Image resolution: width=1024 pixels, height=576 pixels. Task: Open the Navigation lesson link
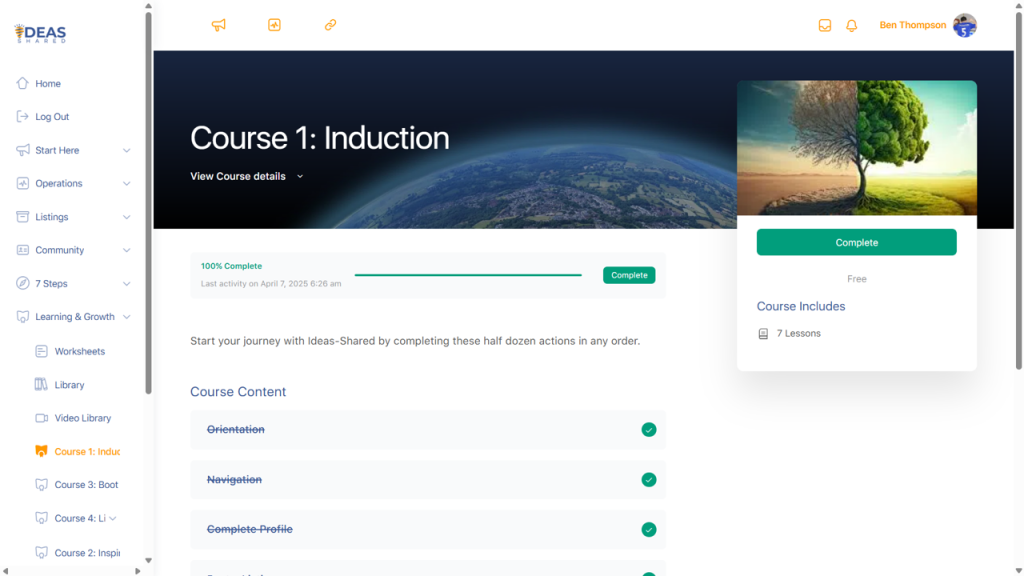point(234,479)
